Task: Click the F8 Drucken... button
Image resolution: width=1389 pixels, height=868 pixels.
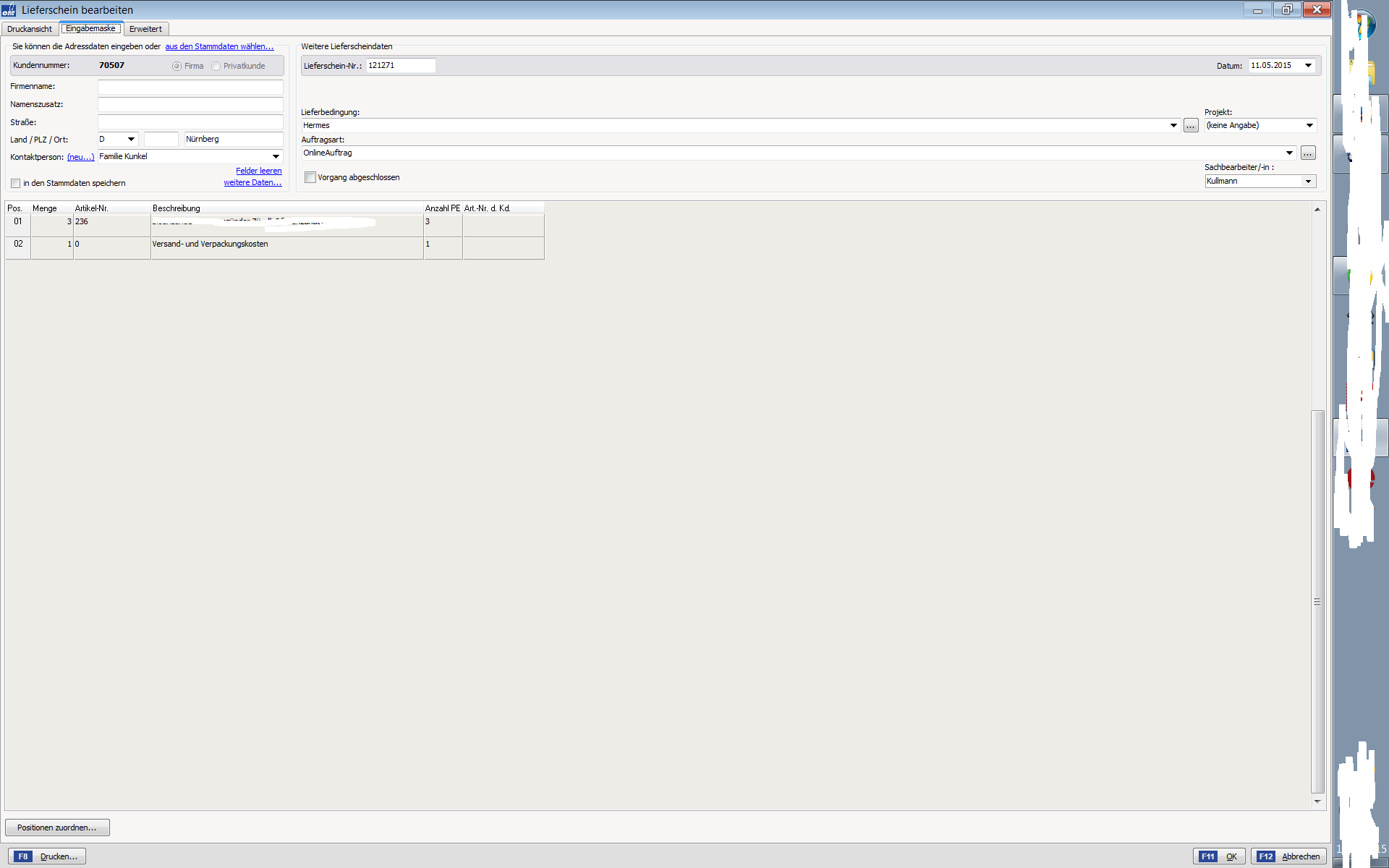Action: (x=46, y=856)
